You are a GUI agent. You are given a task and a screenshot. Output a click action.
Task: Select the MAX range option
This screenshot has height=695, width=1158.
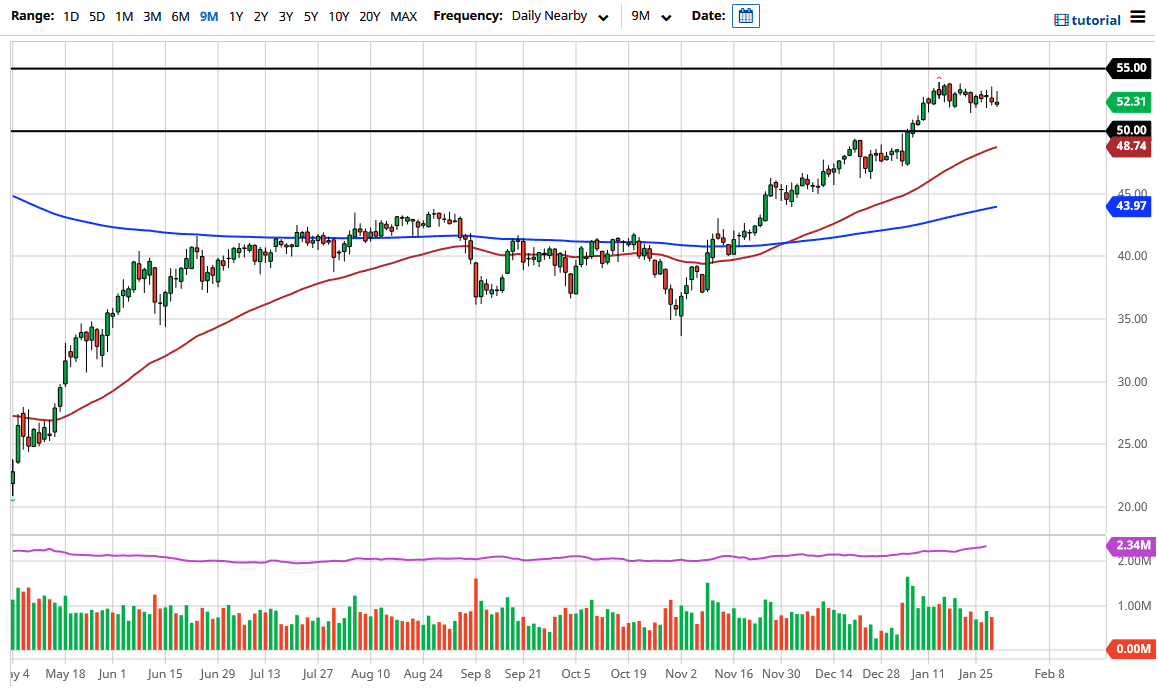[403, 16]
